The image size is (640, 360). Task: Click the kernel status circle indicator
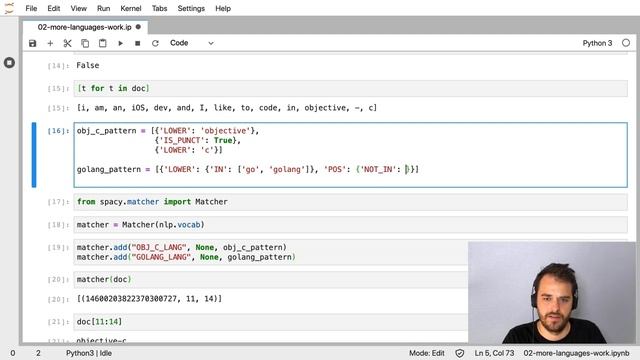click(x=626, y=43)
